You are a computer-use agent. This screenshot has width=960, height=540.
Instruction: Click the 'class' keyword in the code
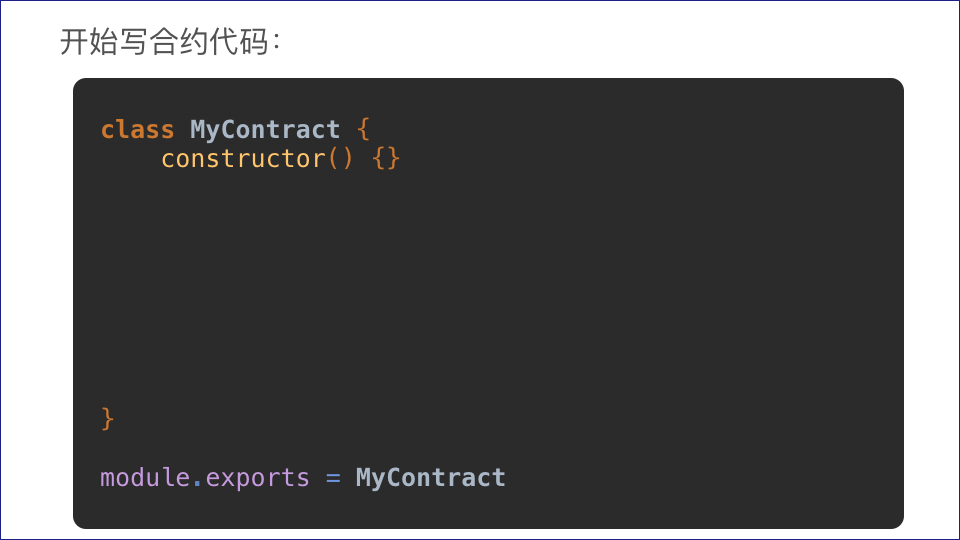click(x=137, y=130)
